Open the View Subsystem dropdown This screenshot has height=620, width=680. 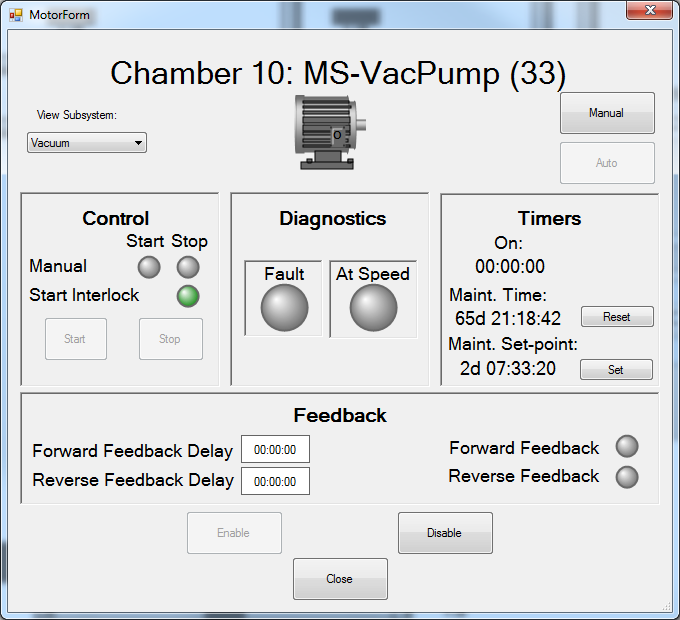87,143
